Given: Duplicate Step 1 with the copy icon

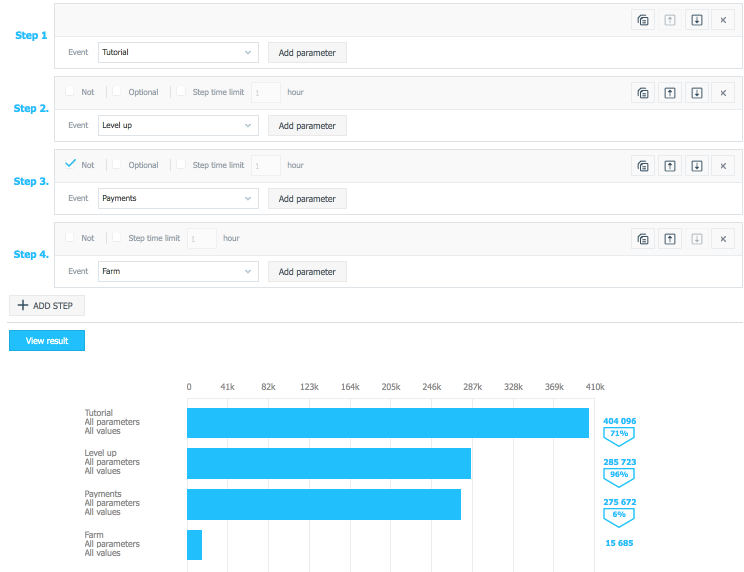Looking at the screenshot, I should coord(643,20).
